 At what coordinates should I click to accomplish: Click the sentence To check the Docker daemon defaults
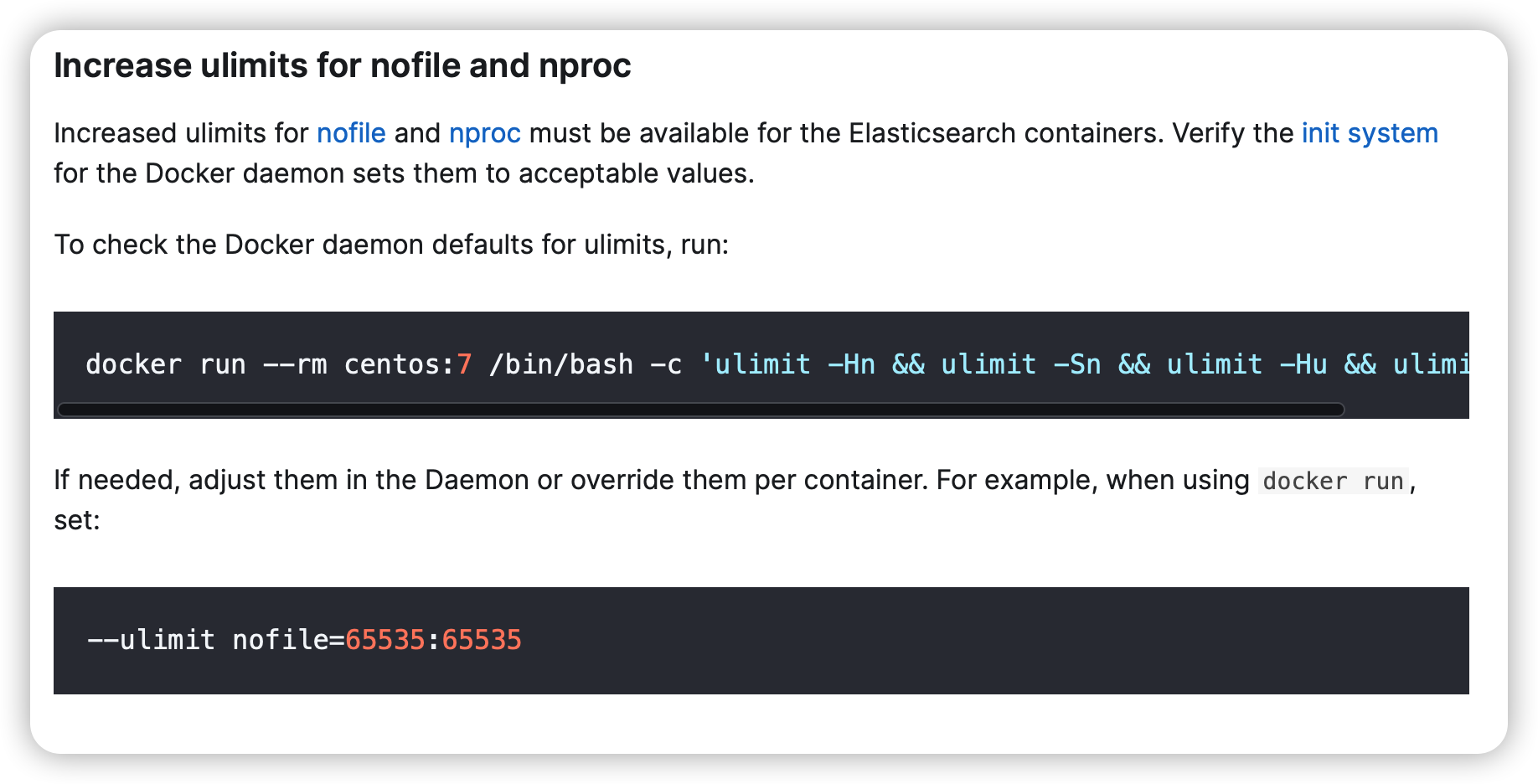coord(390,245)
